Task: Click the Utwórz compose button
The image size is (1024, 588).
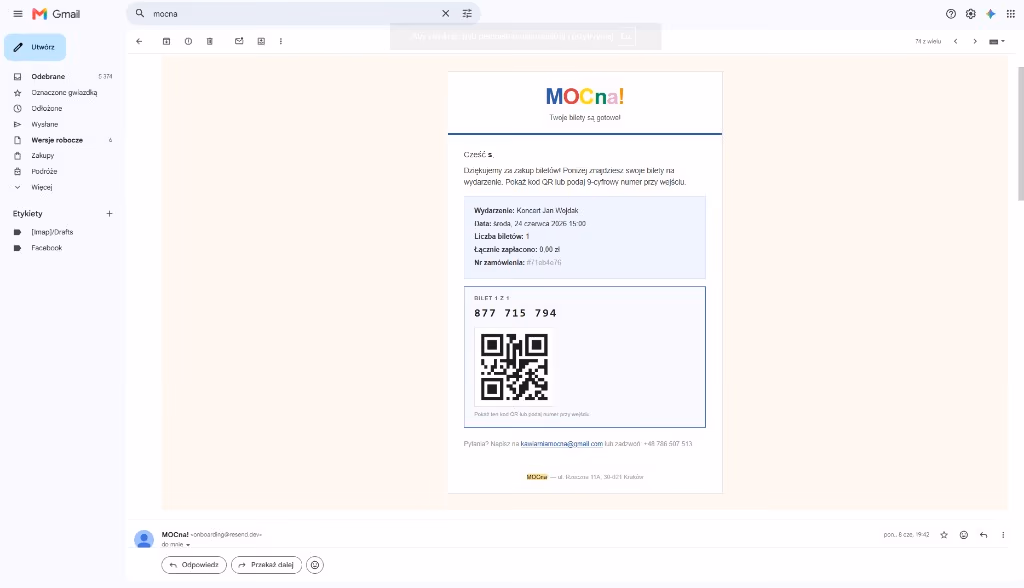Action: [35, 47]
